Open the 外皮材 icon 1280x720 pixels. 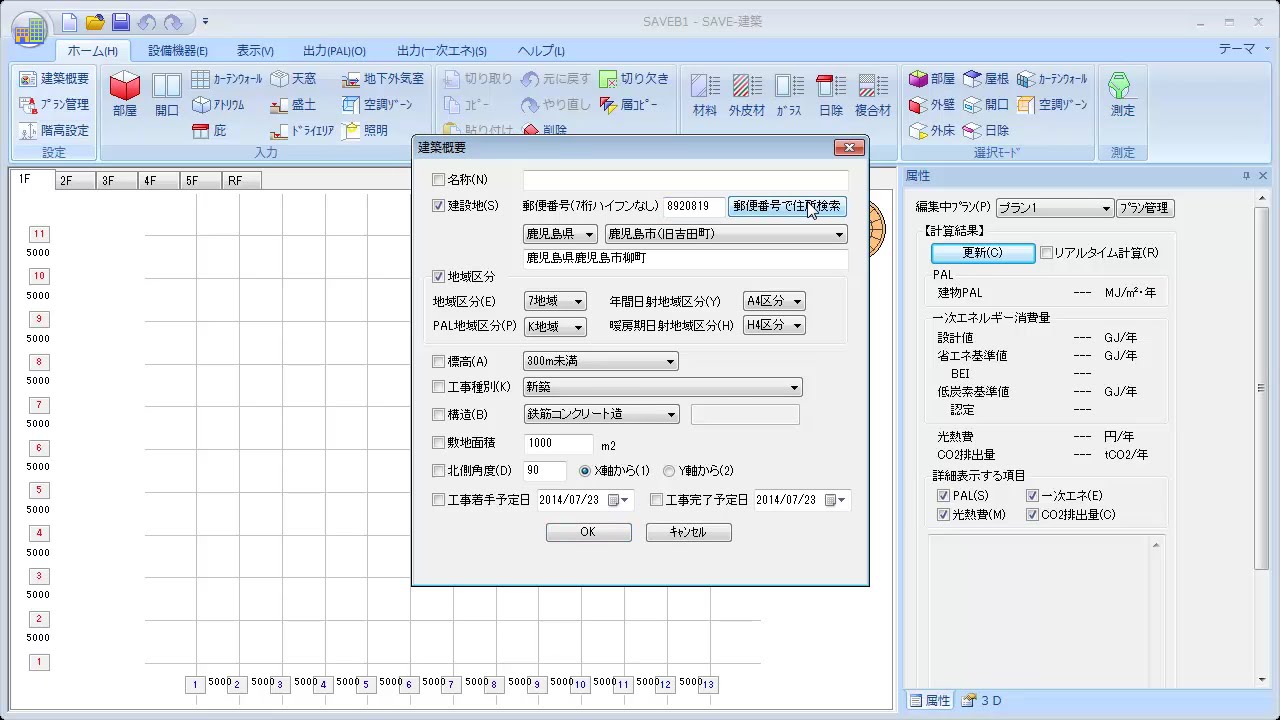tap(746, 94)
